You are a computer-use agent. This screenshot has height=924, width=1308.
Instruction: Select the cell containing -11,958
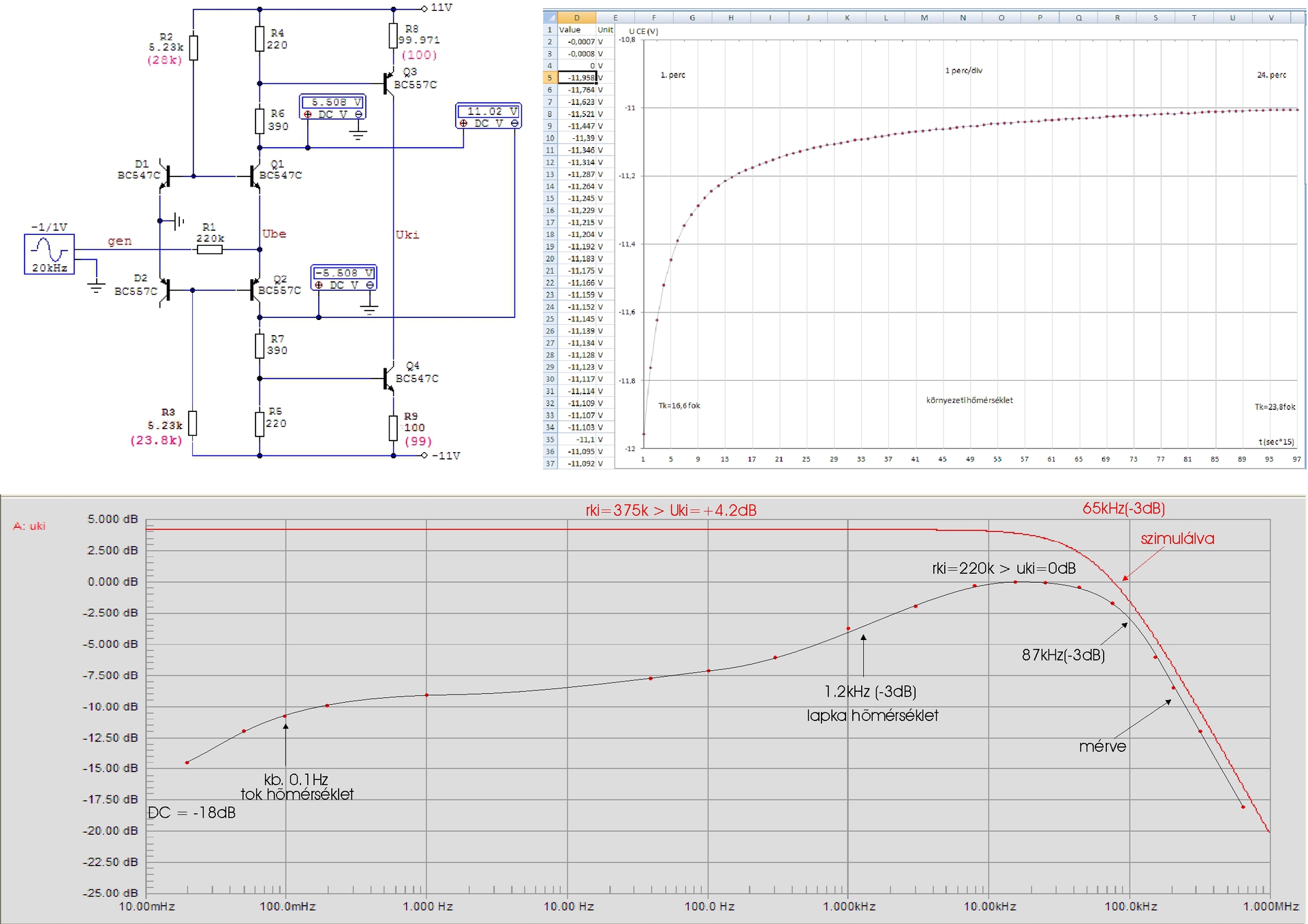coord(577,78)
